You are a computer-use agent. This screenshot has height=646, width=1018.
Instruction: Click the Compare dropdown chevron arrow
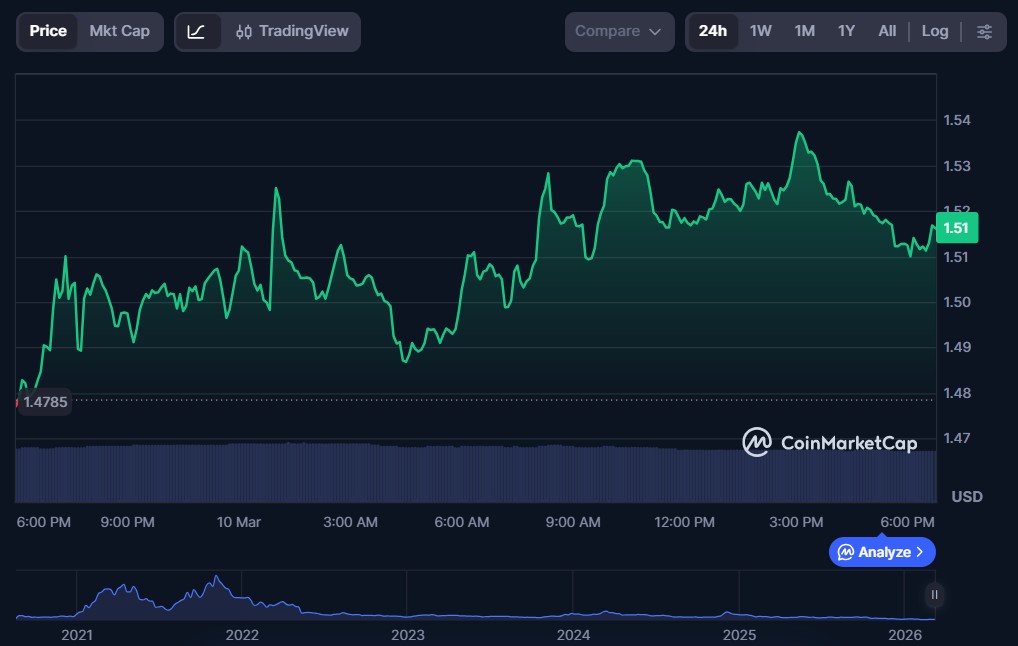point(655,32)
